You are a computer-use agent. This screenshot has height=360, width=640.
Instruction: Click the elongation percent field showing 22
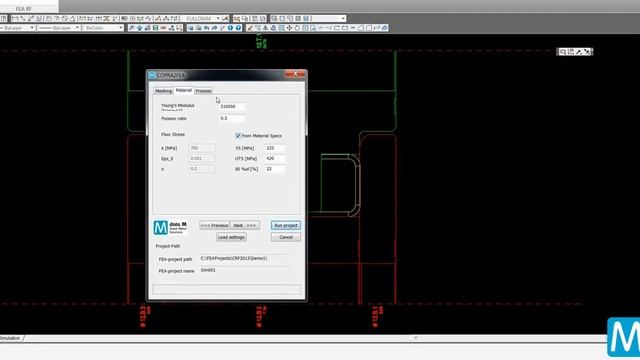pyautogui.click(x=275, y=169)
